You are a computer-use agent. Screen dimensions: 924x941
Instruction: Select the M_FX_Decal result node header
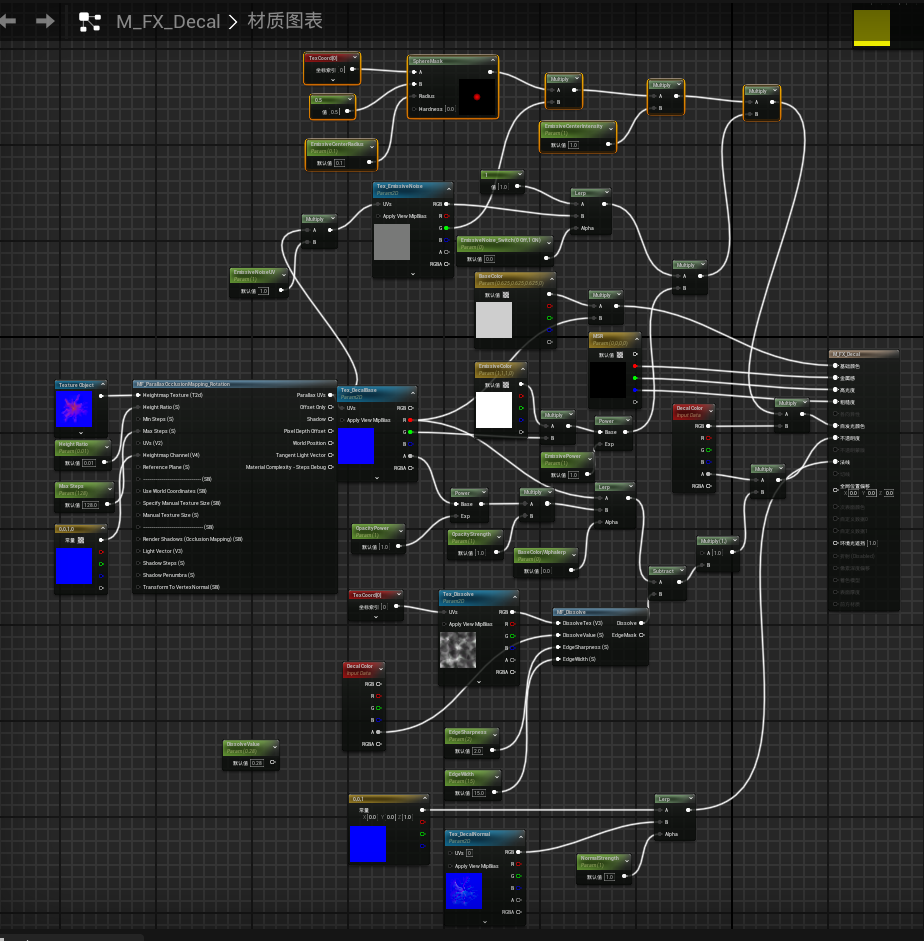pyautogui.click(x=863, y=354)
